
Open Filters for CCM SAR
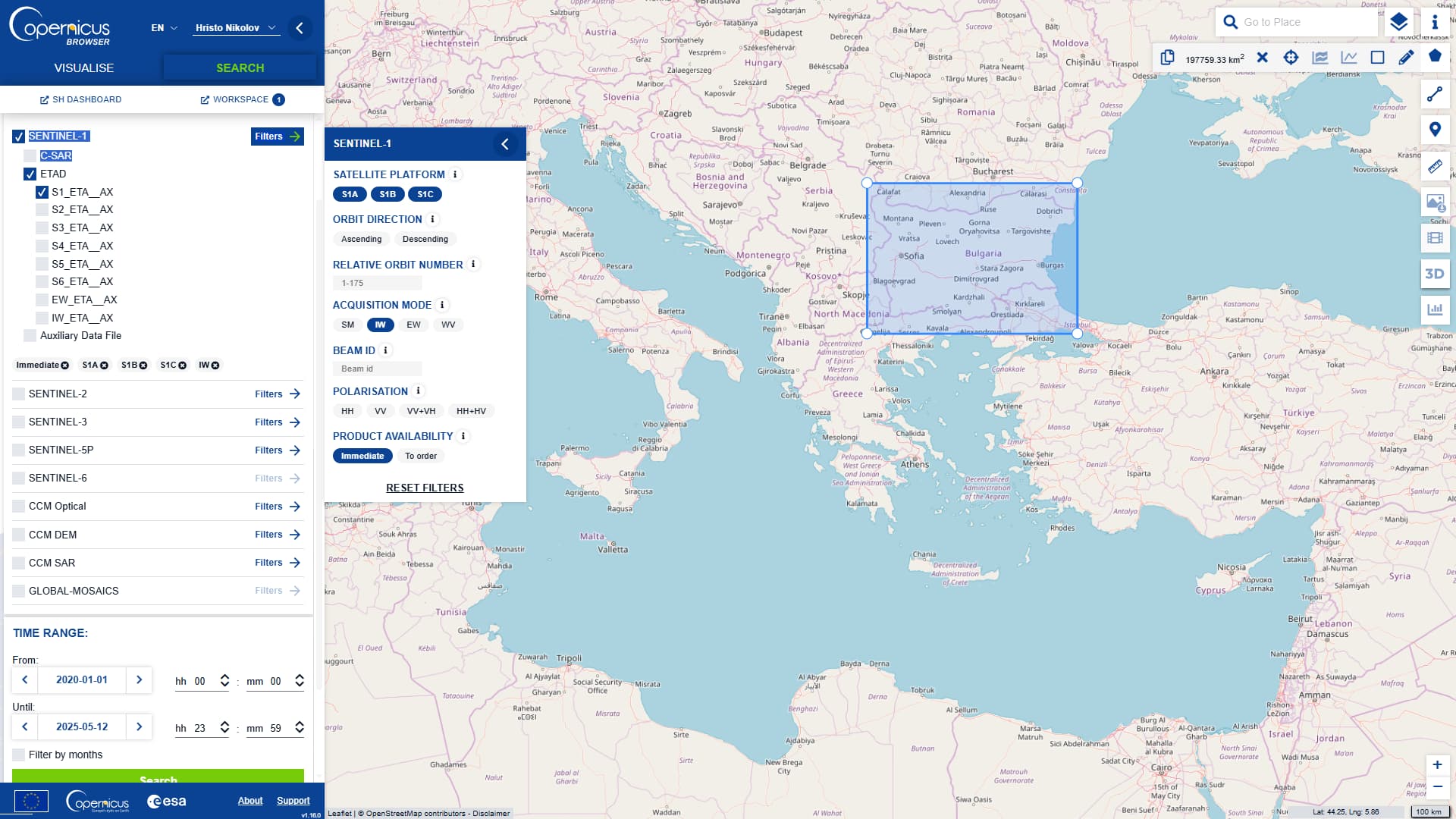point(278,563)
